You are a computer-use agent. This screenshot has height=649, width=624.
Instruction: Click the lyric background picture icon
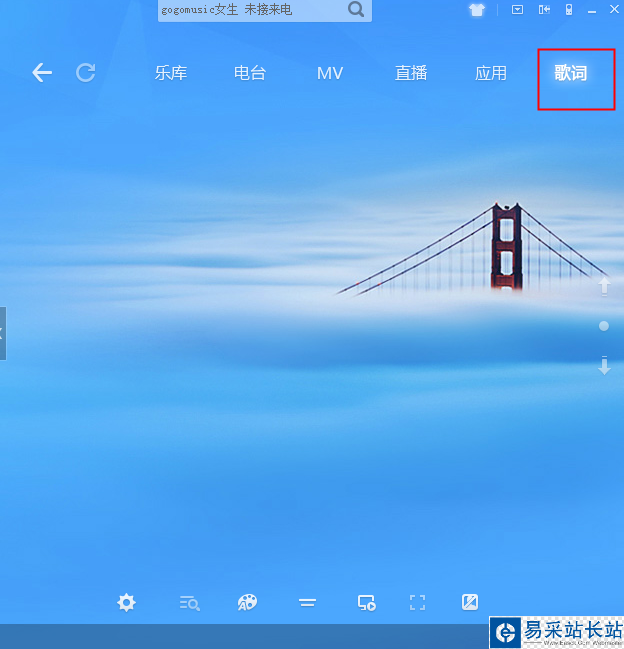pyautogui.click(x=470, y=602)
